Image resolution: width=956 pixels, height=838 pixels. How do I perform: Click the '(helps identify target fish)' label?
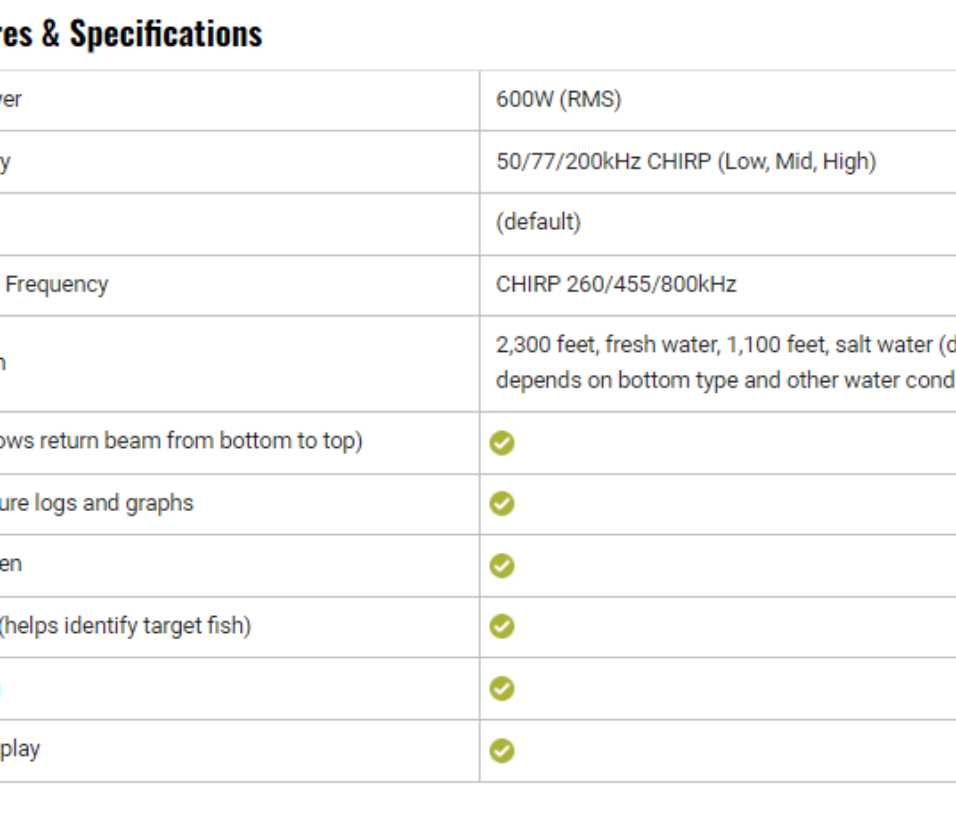coord(125,626)
